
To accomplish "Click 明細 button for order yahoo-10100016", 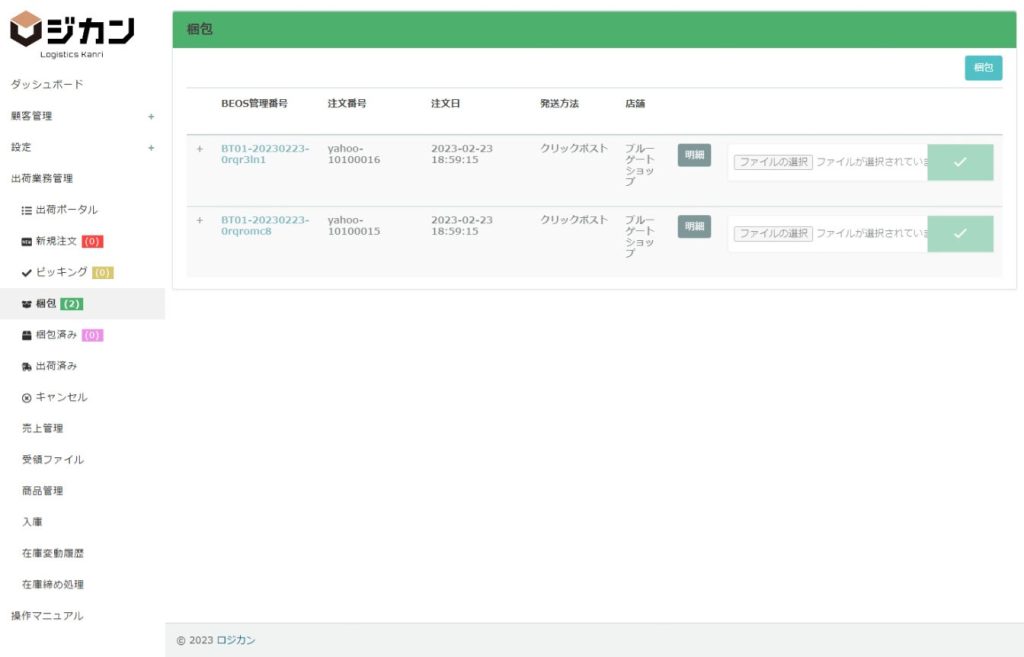I will click(x=694, y=155).
